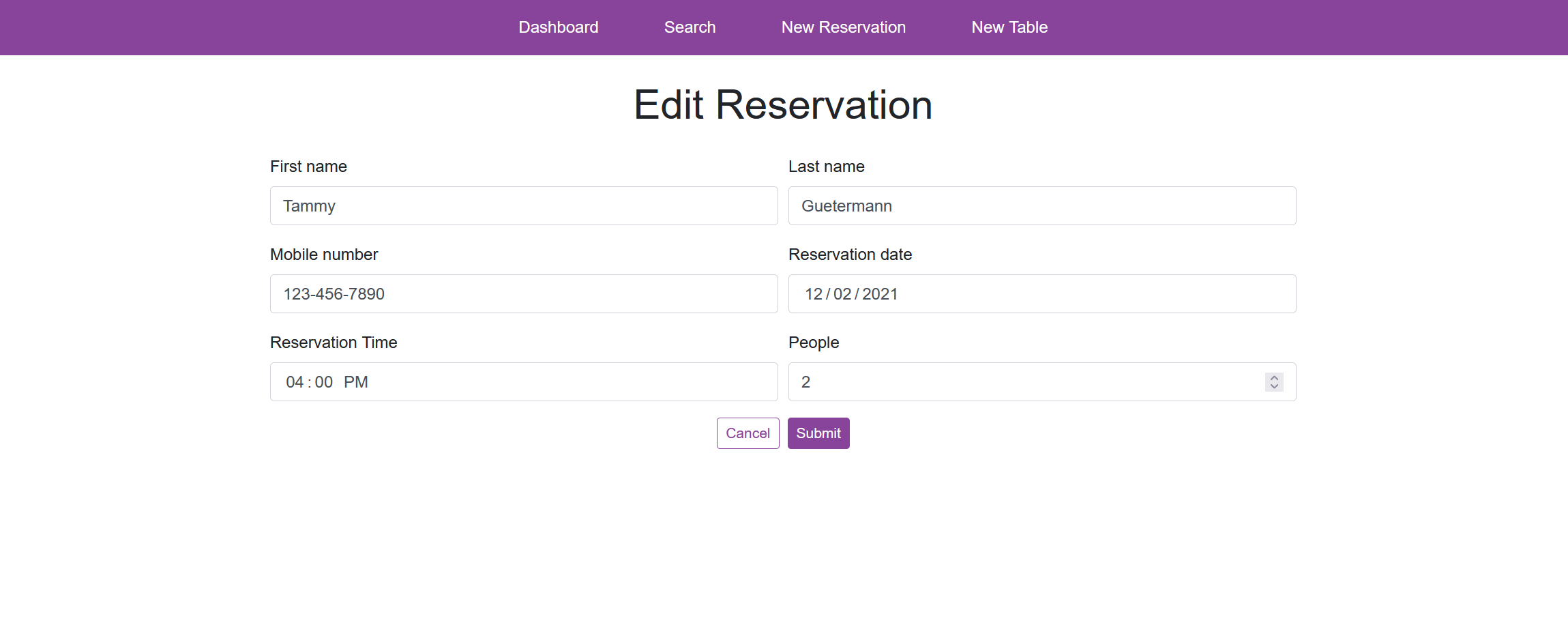Select the Mobile number field

522,293
